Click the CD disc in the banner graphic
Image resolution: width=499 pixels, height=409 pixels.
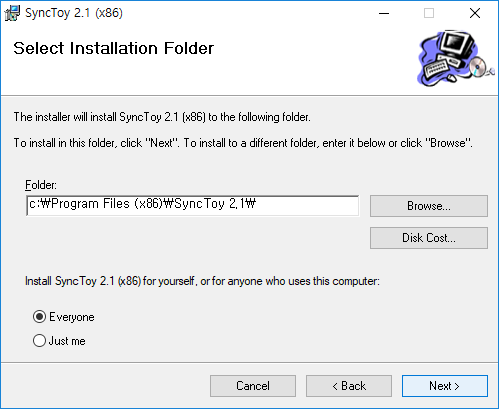478,66
